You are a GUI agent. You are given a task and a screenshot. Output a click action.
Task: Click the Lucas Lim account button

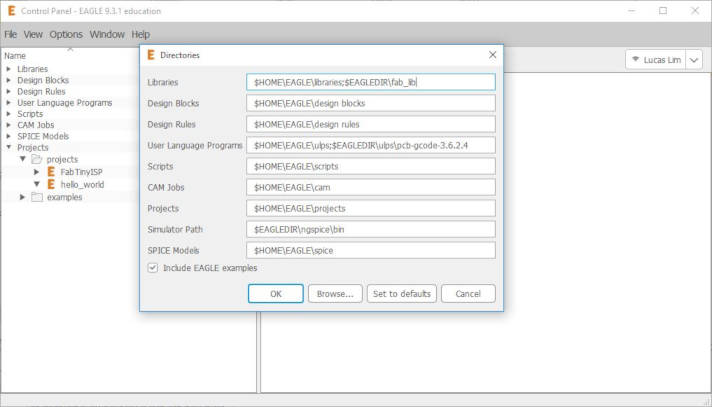point(656,60)
